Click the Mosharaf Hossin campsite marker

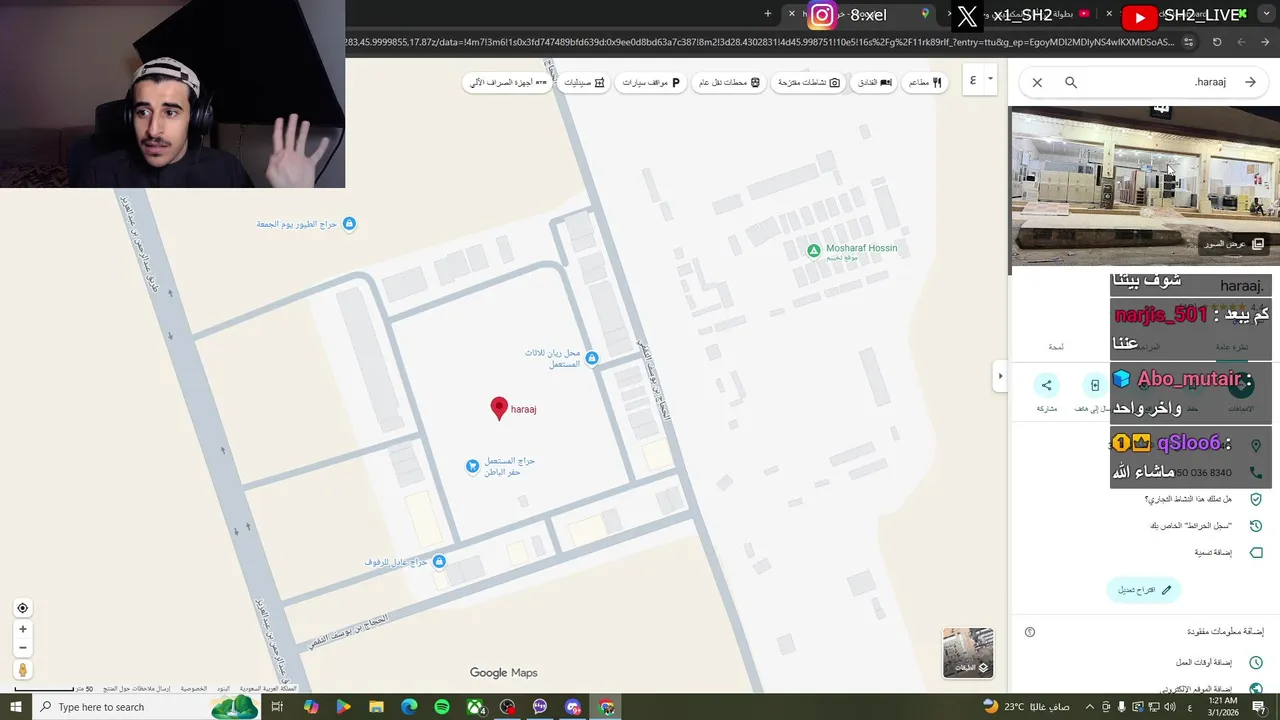coord(814,250)
